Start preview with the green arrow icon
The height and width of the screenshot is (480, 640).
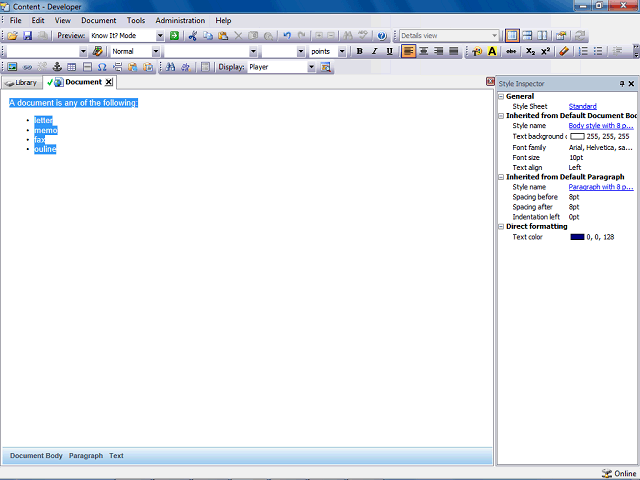174,36
